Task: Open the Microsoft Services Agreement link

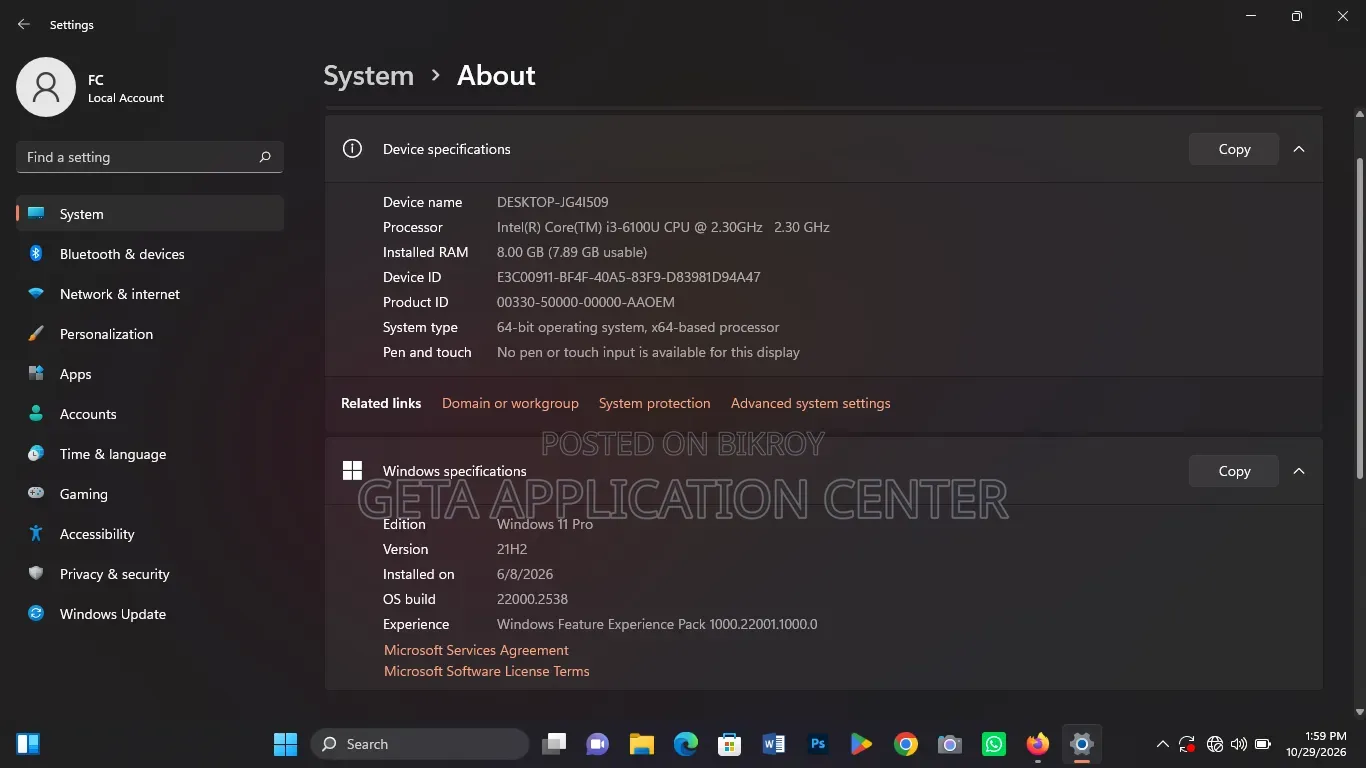Action: [x=476, y=650]
